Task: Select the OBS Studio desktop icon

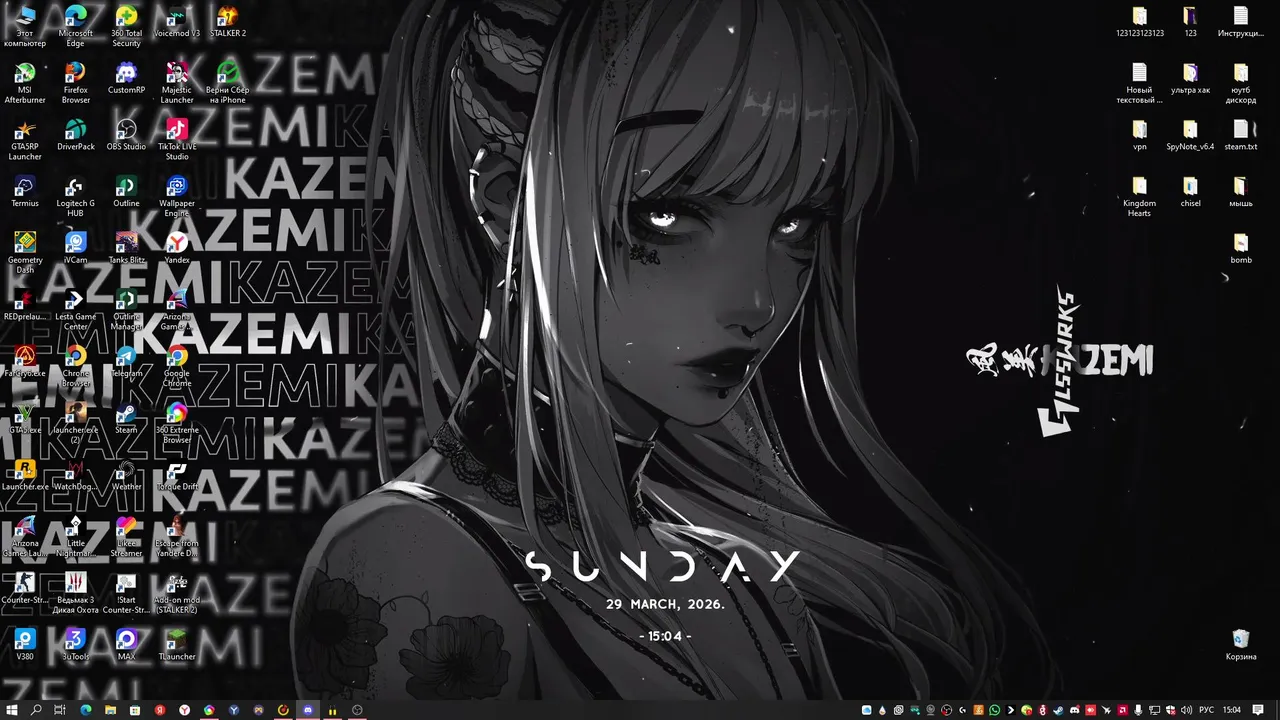Action: pos(126,135)
